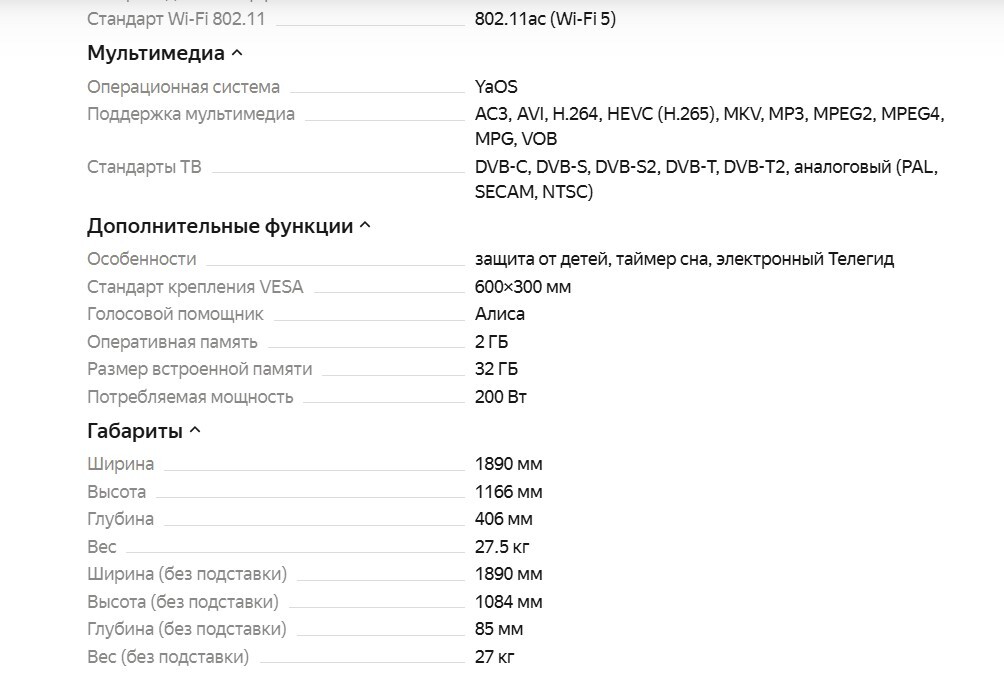
Task: Click the Дополнительные функции heading
Action: point(220,226)
